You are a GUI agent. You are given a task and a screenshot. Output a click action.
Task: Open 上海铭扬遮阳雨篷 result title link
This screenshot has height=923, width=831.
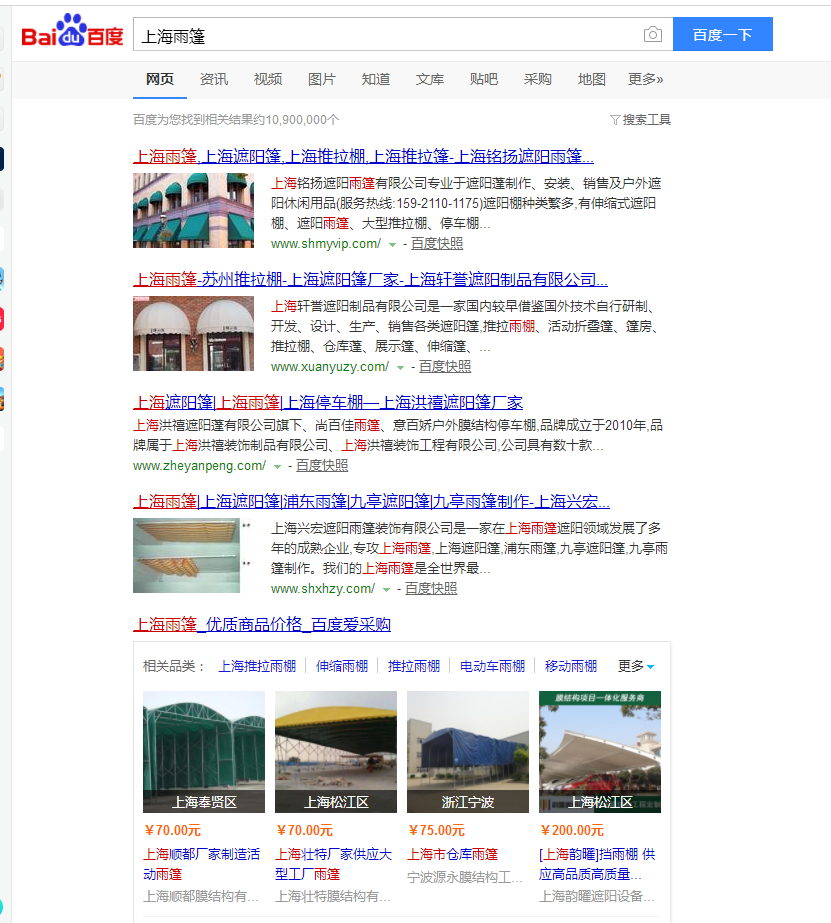tap(363, 157)
